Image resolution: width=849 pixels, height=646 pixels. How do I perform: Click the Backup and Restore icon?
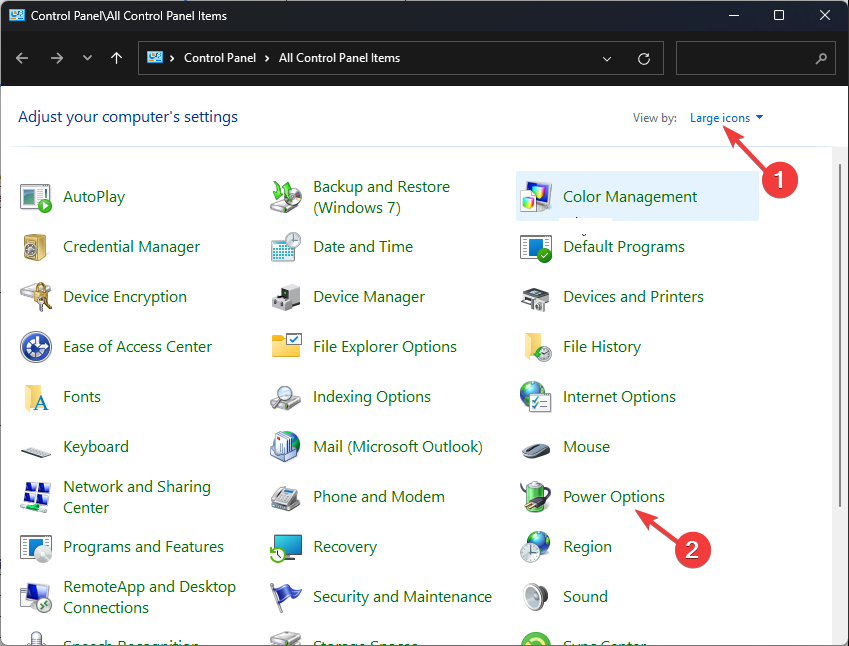(x=286, y=197)
